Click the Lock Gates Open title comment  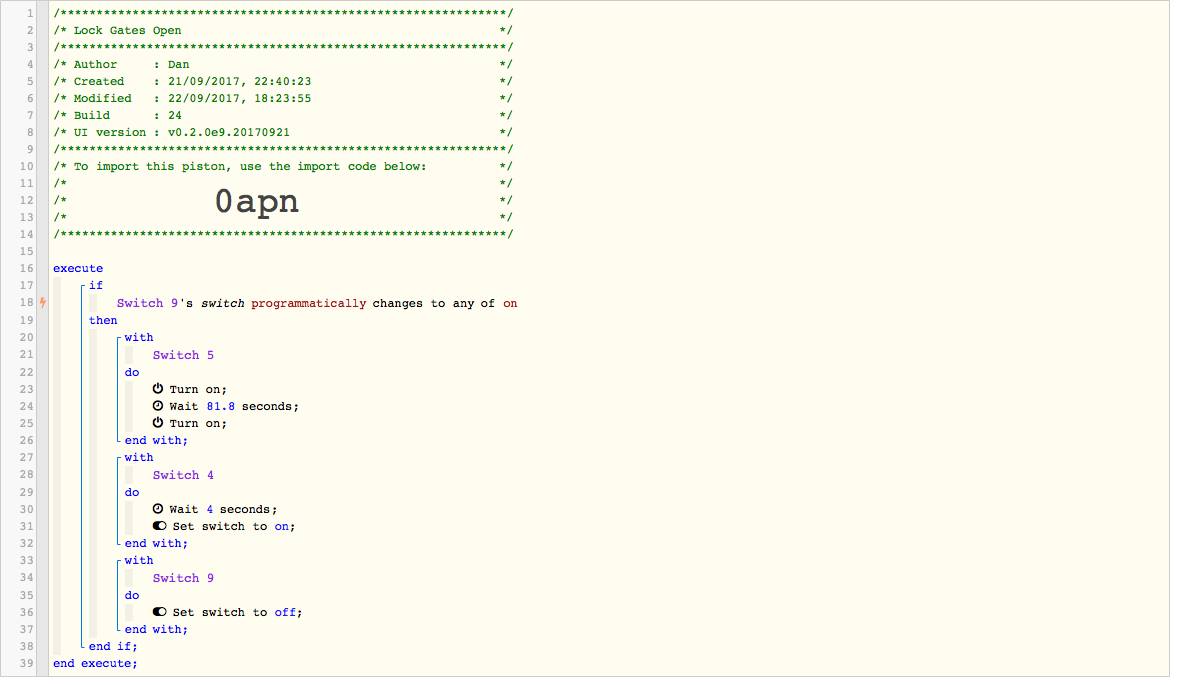point(282,31)
